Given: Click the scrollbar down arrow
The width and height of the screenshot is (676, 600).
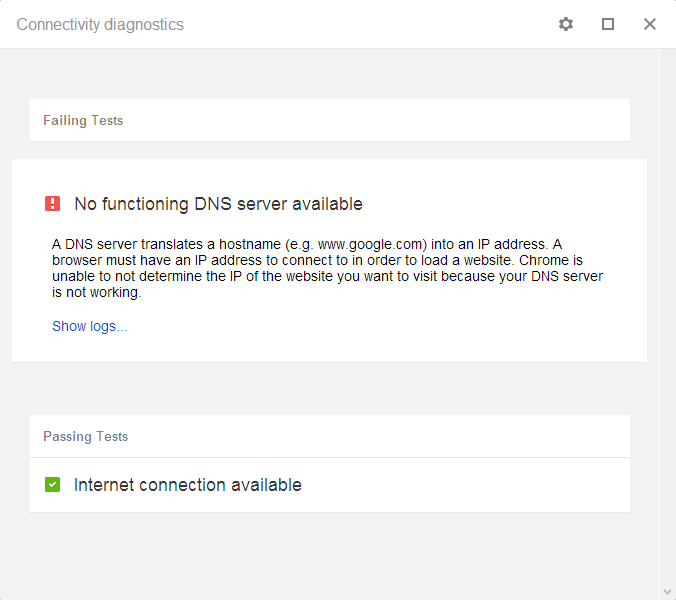Looking at the screenshot, I should tap(667, 592).
